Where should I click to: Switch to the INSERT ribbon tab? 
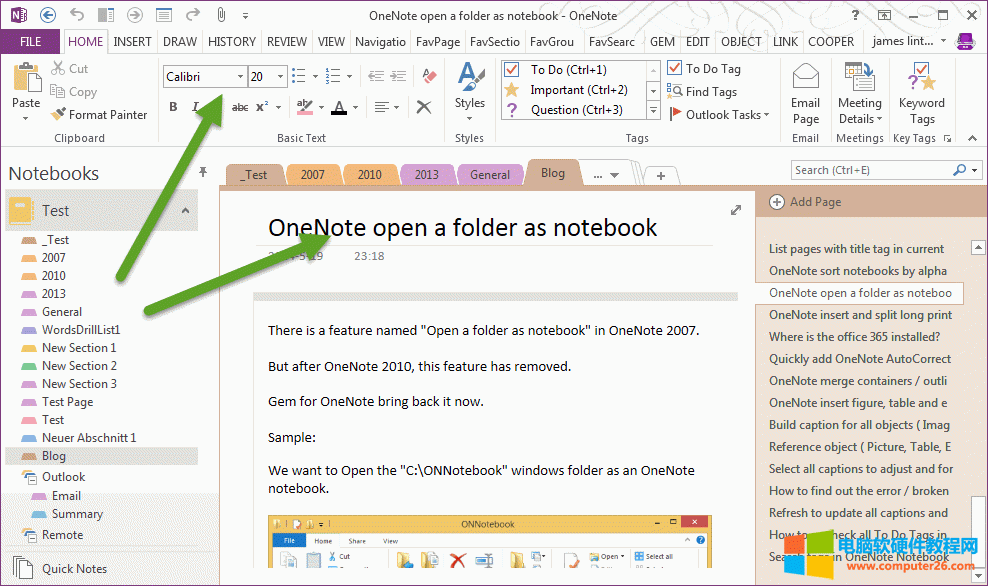tap(132, 41)
